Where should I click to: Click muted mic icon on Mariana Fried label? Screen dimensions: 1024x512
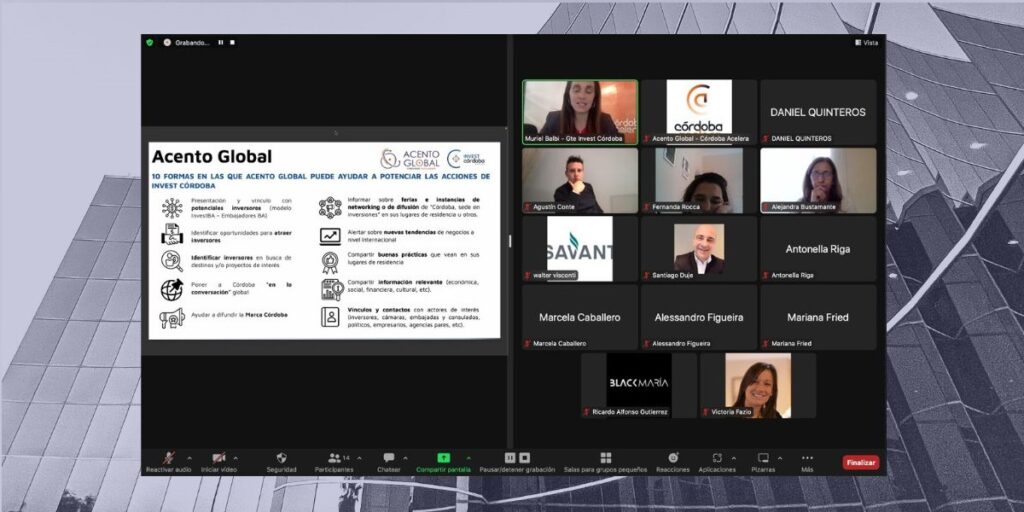[x=766, y=344]
